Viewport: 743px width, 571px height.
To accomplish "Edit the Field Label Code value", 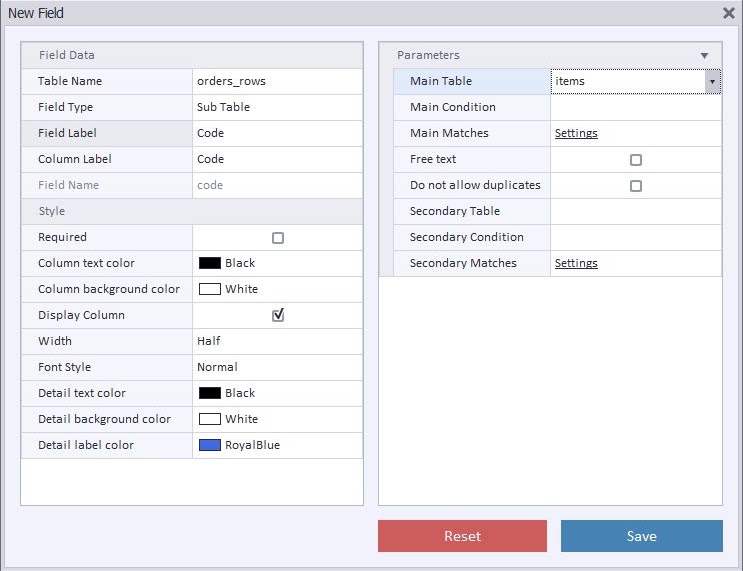I will click(278, 133).
